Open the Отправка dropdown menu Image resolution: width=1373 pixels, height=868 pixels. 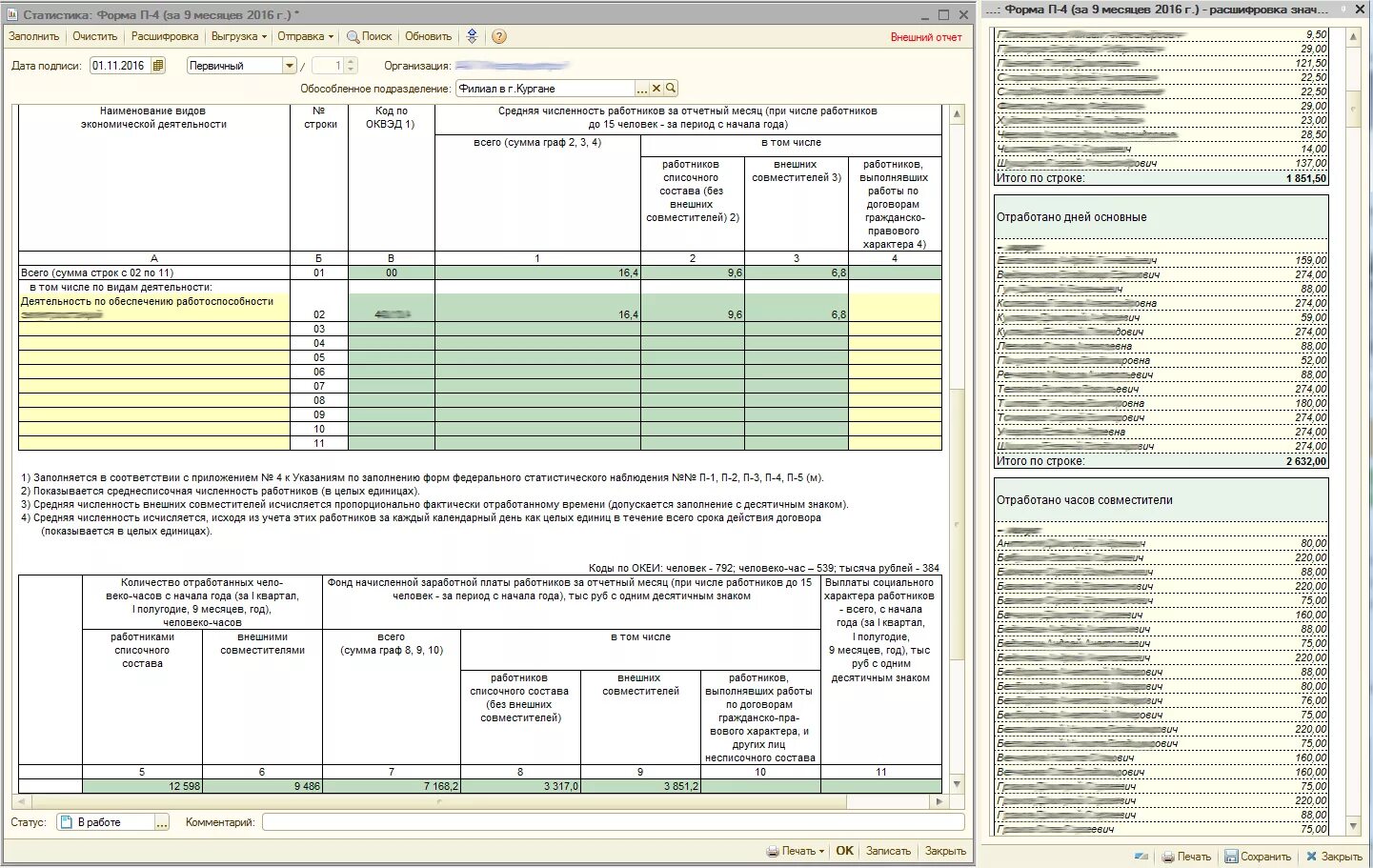[305, 36]
